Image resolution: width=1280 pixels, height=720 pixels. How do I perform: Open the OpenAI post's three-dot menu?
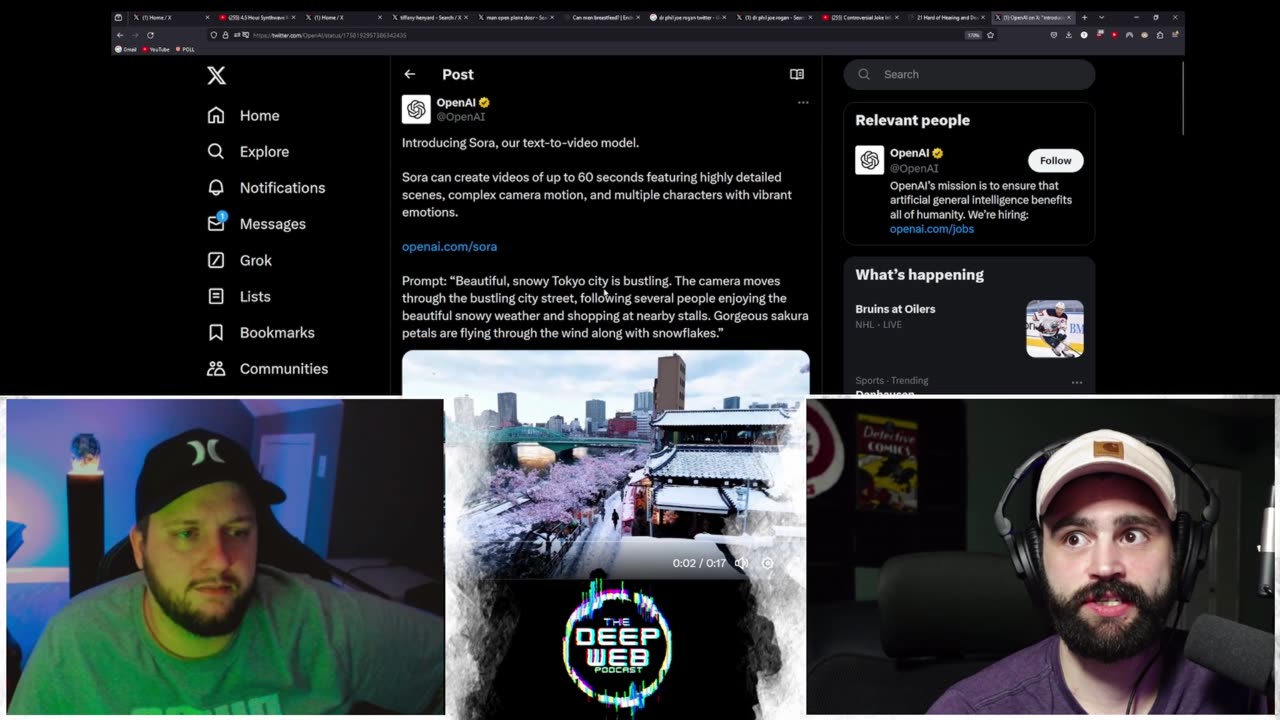coord(803,102)
